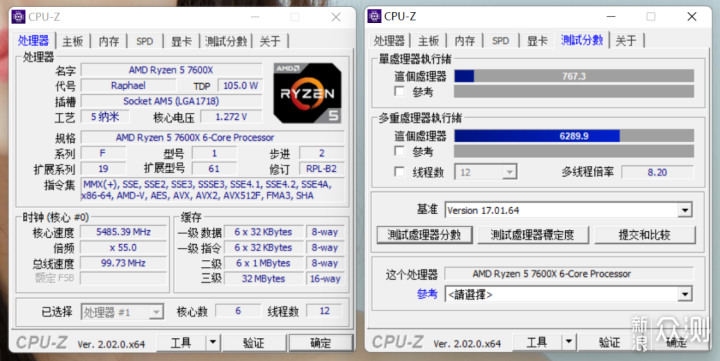Click 验证 button in left window

[253, 343]
